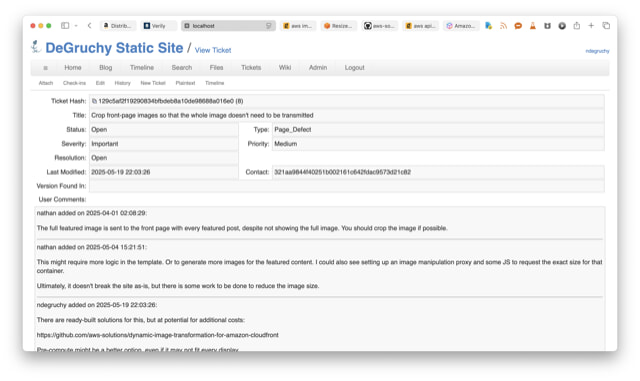Open the Tickets menu item
Viewport: 640px width, 381px height.
tap(251, 67)
